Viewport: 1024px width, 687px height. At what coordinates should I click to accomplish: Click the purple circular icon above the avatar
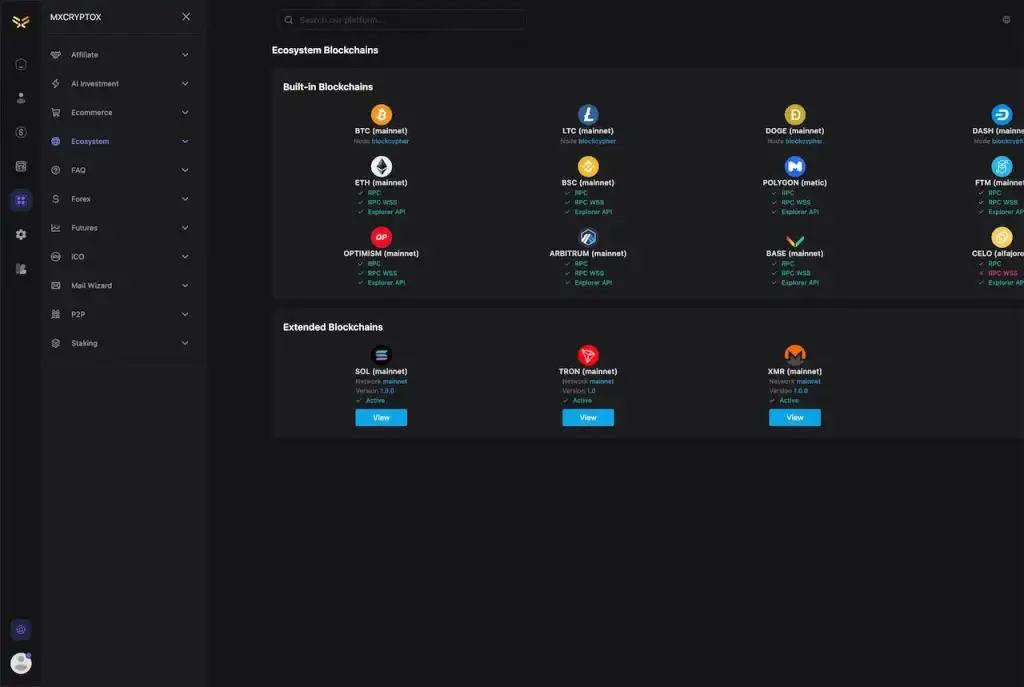pyautogui.click(x=21, y=630)
